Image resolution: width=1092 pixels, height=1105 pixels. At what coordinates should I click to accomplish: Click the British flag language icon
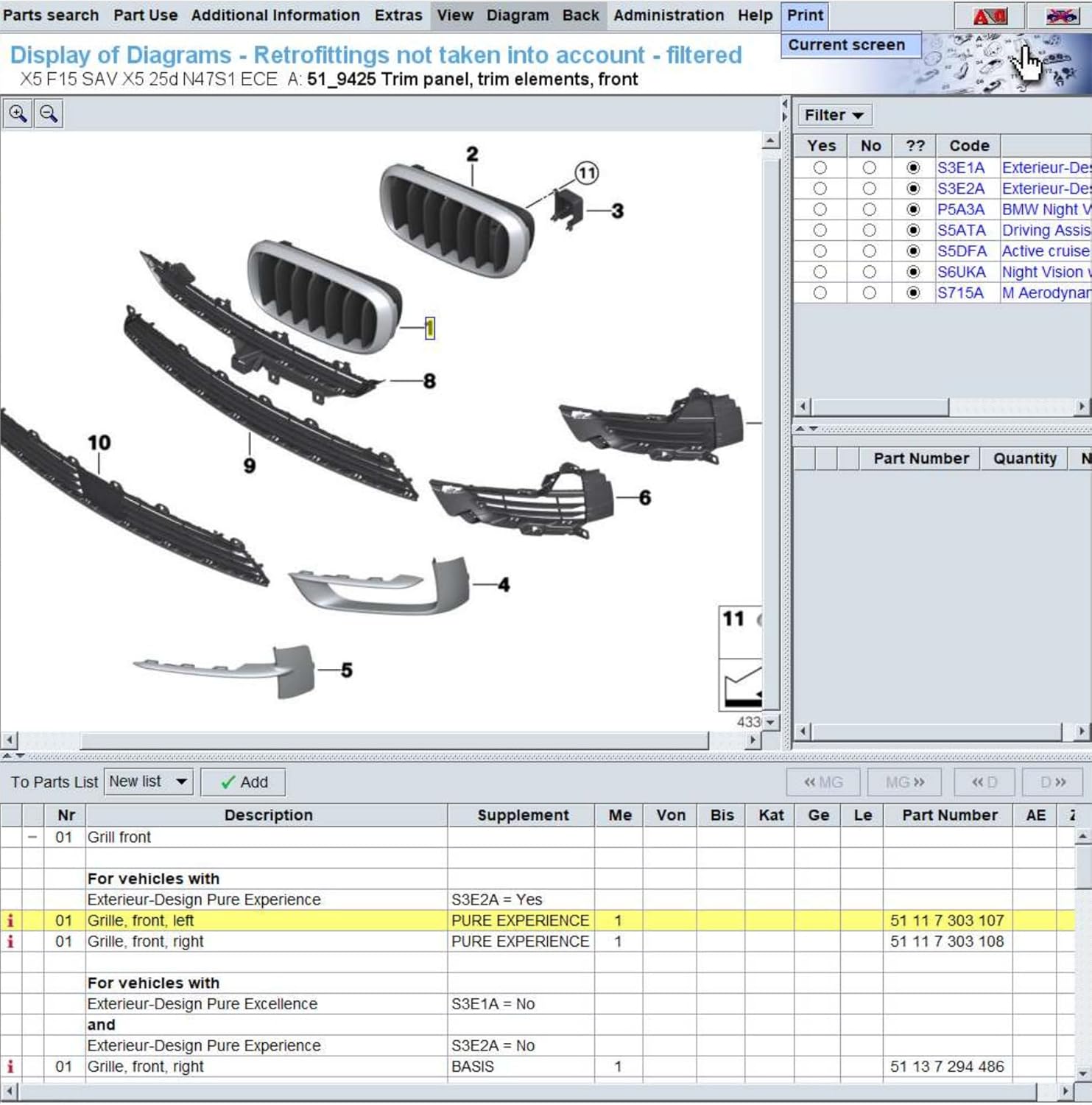coord(1060,15)
